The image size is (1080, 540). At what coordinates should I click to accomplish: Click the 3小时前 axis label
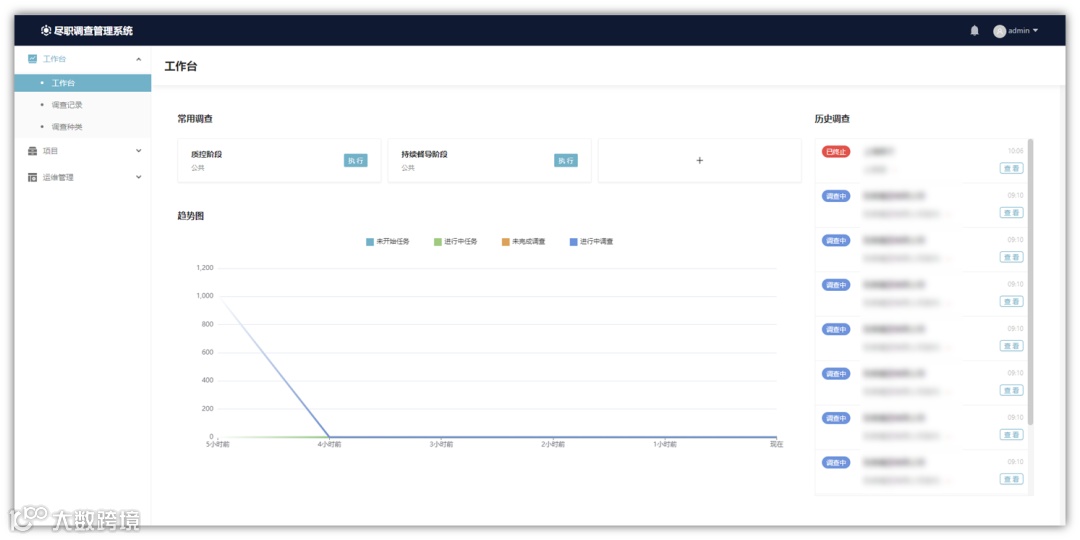[441, 445]
